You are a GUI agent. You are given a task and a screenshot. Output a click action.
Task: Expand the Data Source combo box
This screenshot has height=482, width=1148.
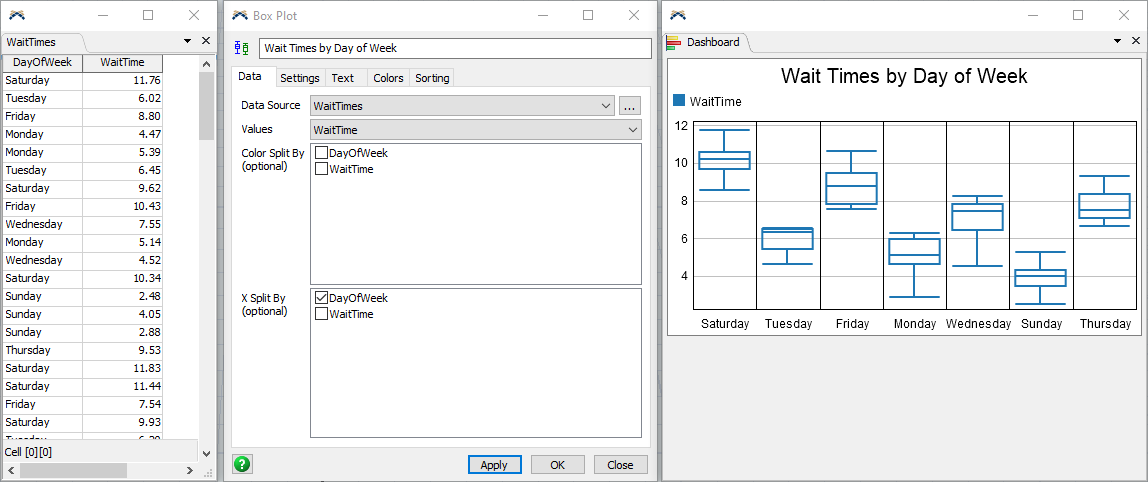606,106
